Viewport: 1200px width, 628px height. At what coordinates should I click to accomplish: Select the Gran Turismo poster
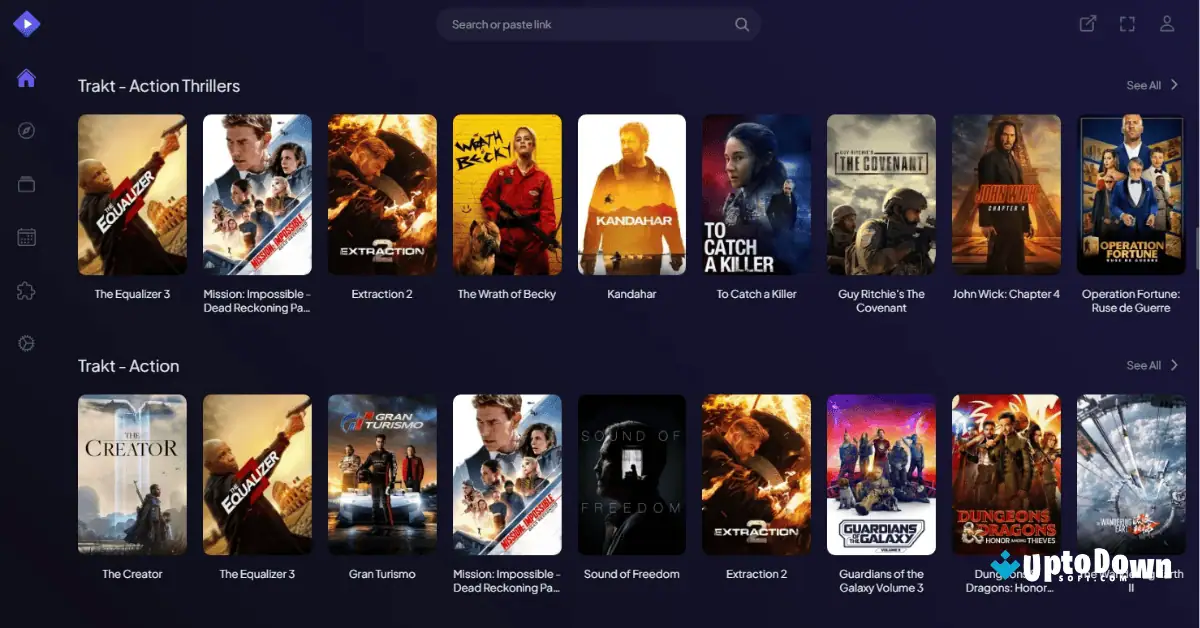pos(382,475)
